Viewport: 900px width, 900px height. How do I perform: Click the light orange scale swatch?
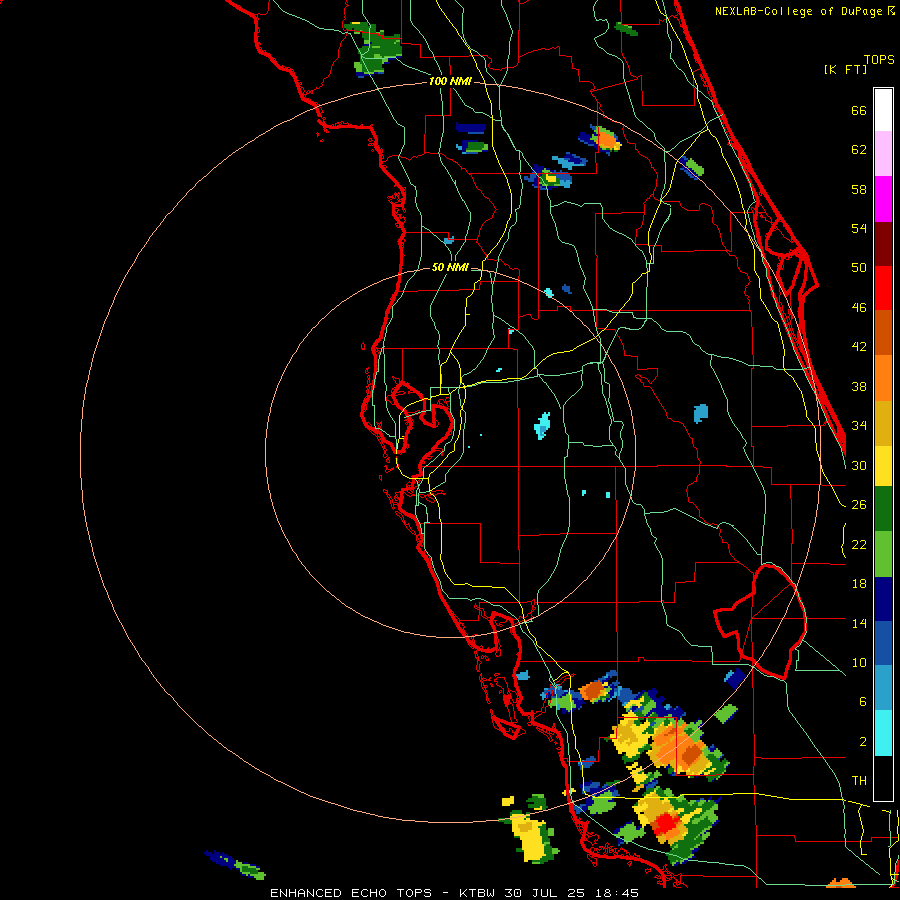click(x=883, y=378)
